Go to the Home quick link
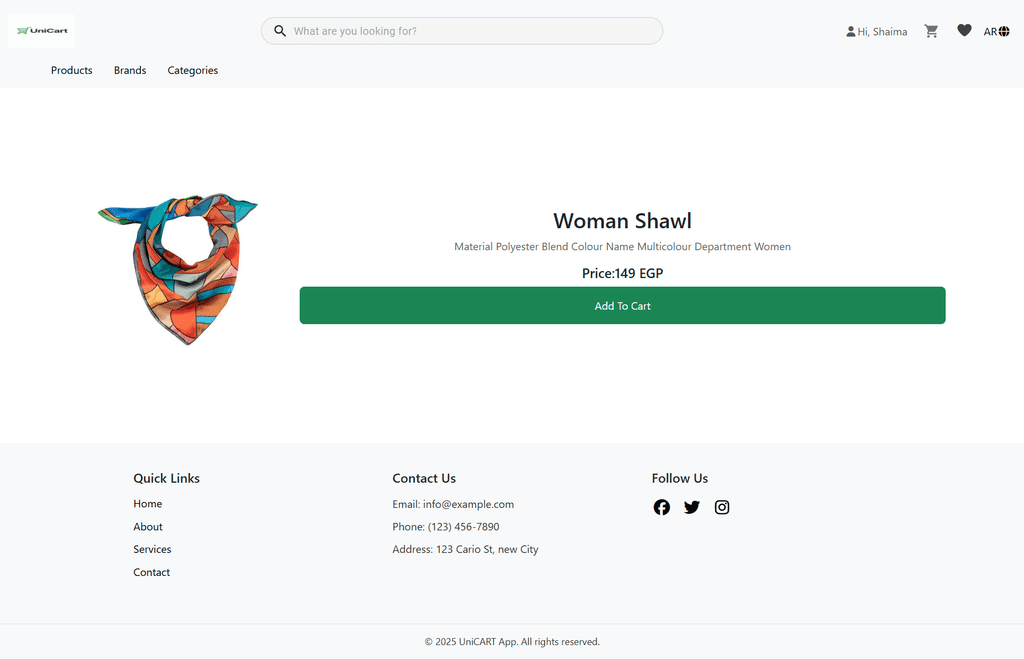This screenshot has height=659, width=1024. click(x=148, y=504)
